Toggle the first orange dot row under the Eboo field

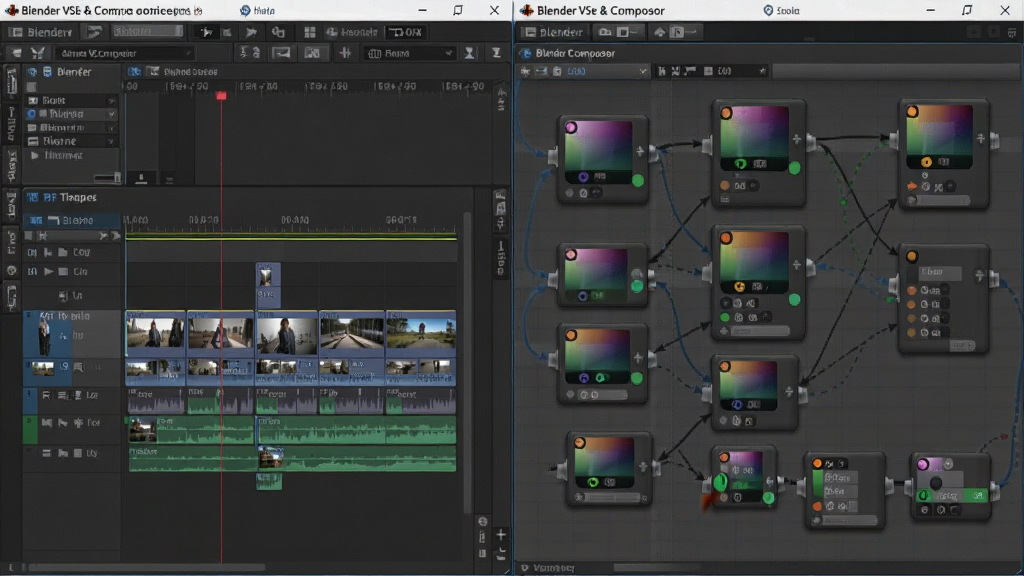pyautogui.click(x=912, y=290)
